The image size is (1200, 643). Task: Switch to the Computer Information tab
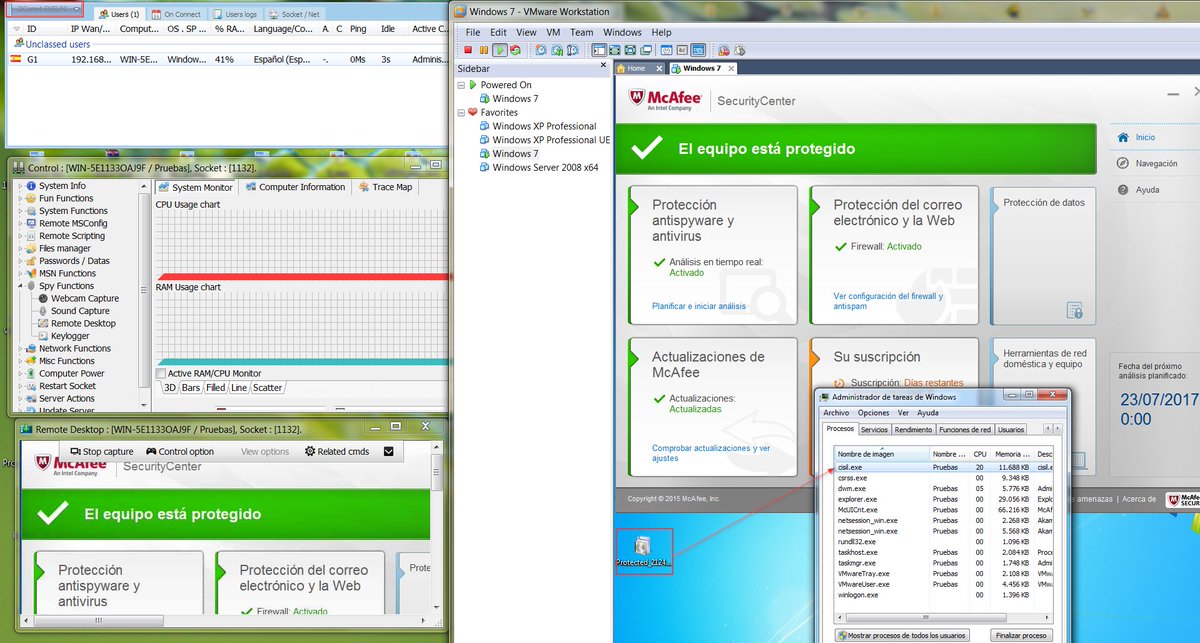(x=296, y=187)
